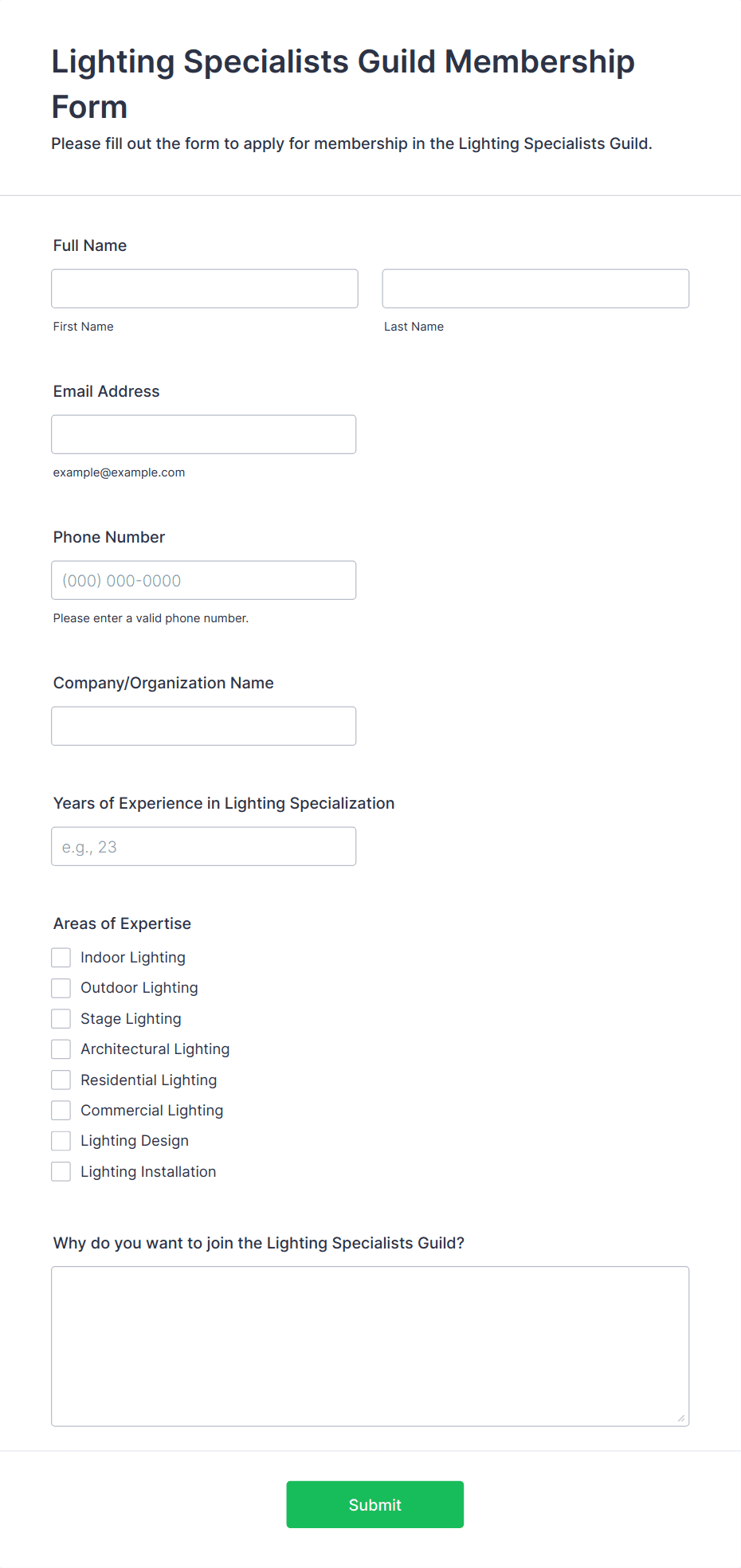The height and width of the screenshot is (1568, 741).
Task: Toggle the Commercial Lighting checkbox
Action: tap(61, 1111)
